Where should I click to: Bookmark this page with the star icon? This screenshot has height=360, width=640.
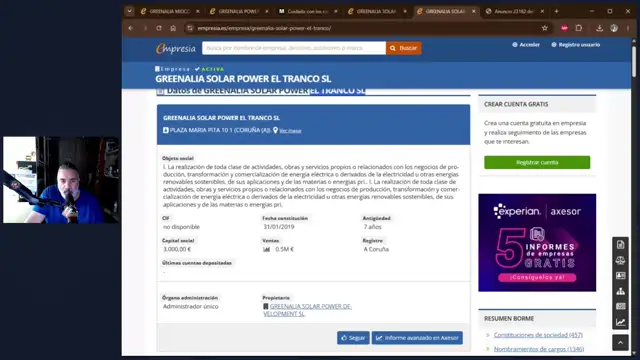pos(544,28)
